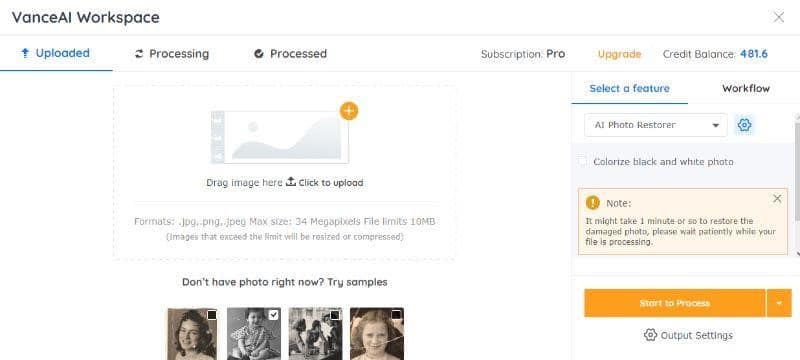
Task: Switch to the Processing tab
Action: 171,54
